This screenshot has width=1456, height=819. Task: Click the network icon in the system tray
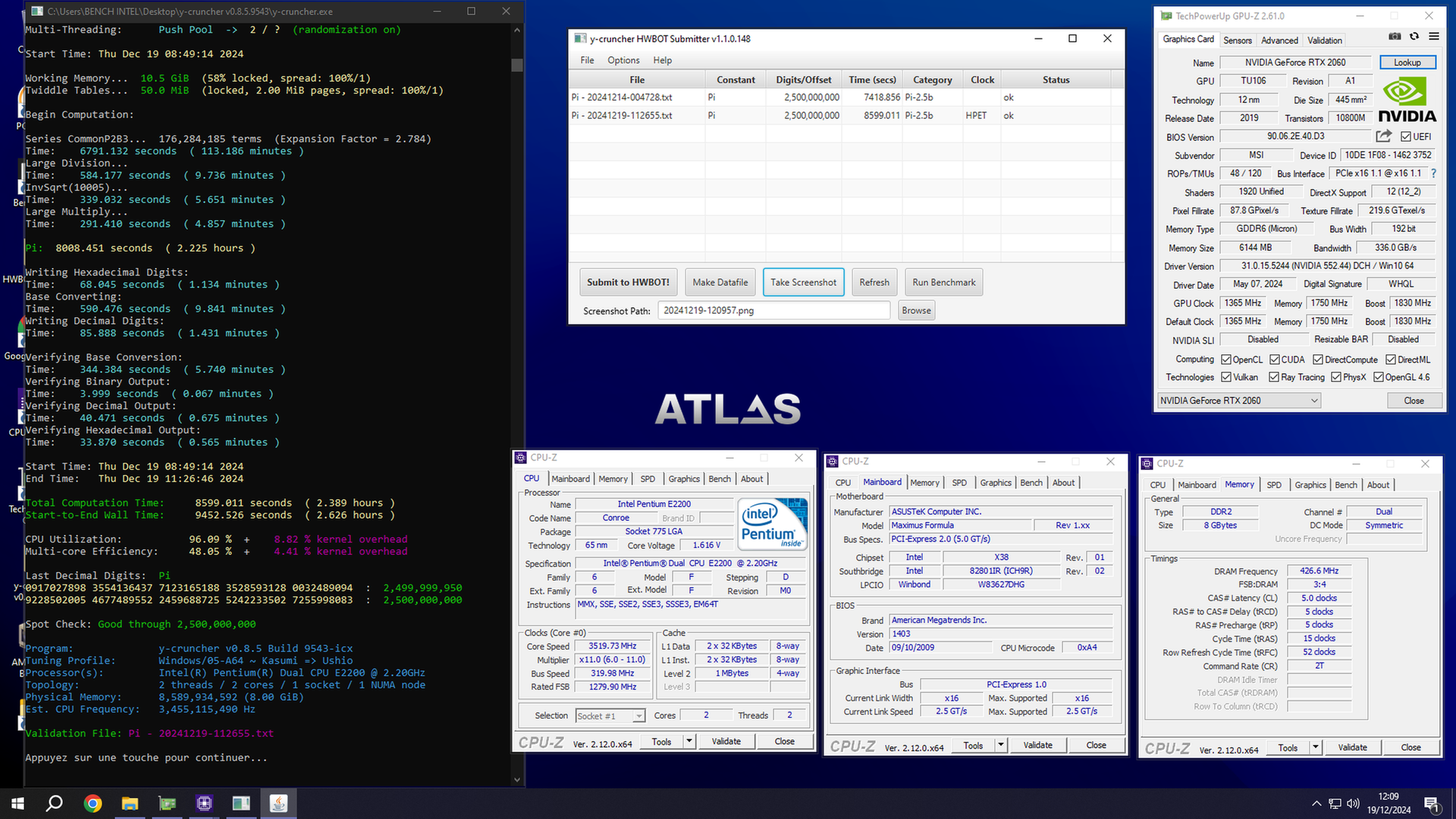point(1335,804)
